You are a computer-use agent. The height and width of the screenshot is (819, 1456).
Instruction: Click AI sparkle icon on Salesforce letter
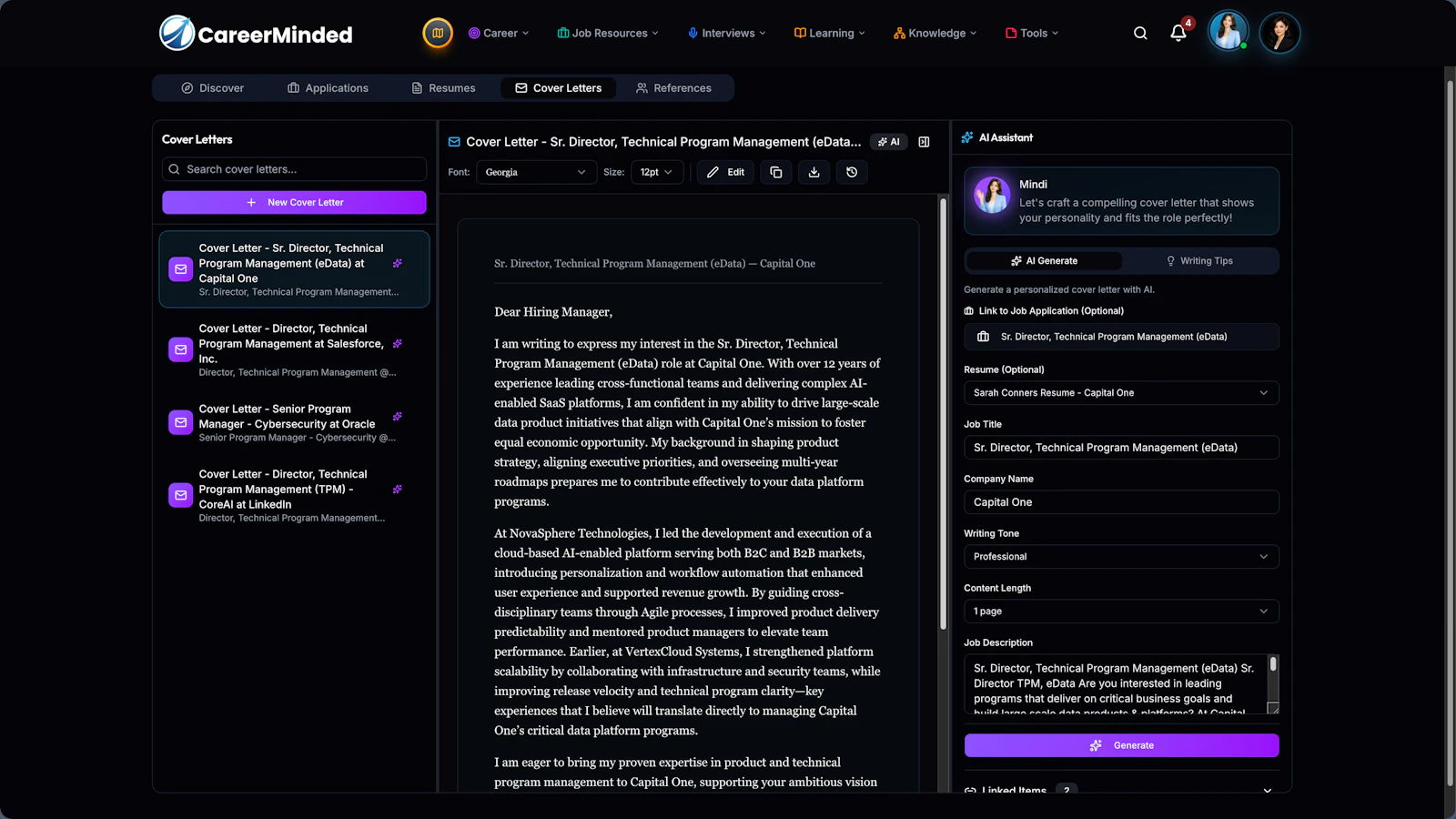click(x=398, y=344)
